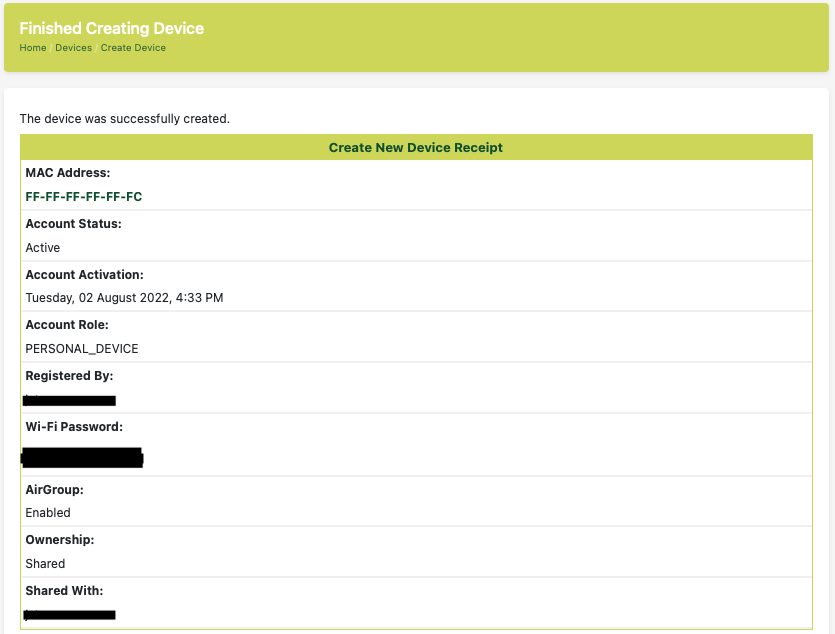Open the Create Device breadcrumb link
The width and height of the screenshot is (835, 634).
point(133,47)
